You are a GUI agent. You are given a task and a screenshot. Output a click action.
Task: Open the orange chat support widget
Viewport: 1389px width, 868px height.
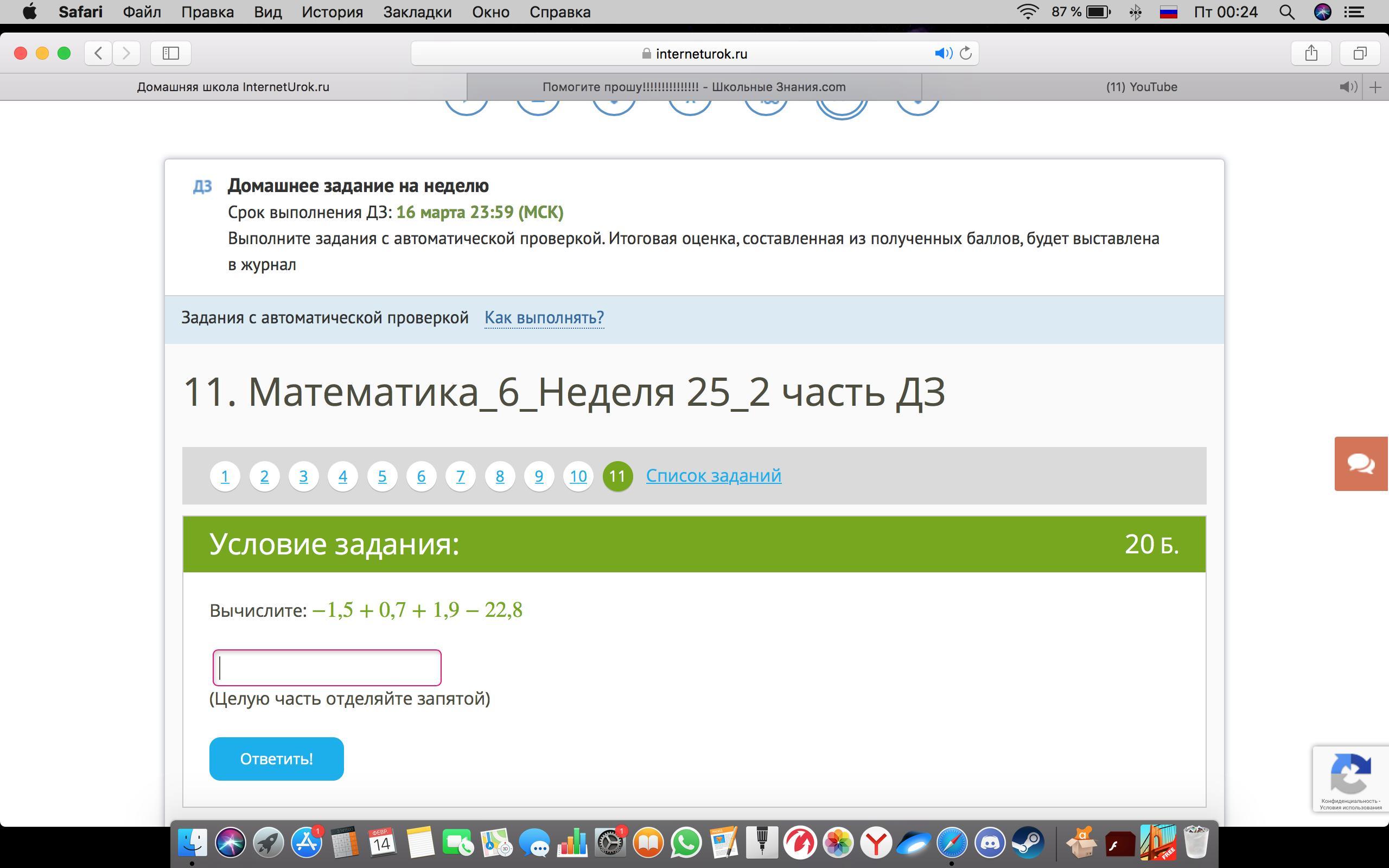(x=1360, y=463)
